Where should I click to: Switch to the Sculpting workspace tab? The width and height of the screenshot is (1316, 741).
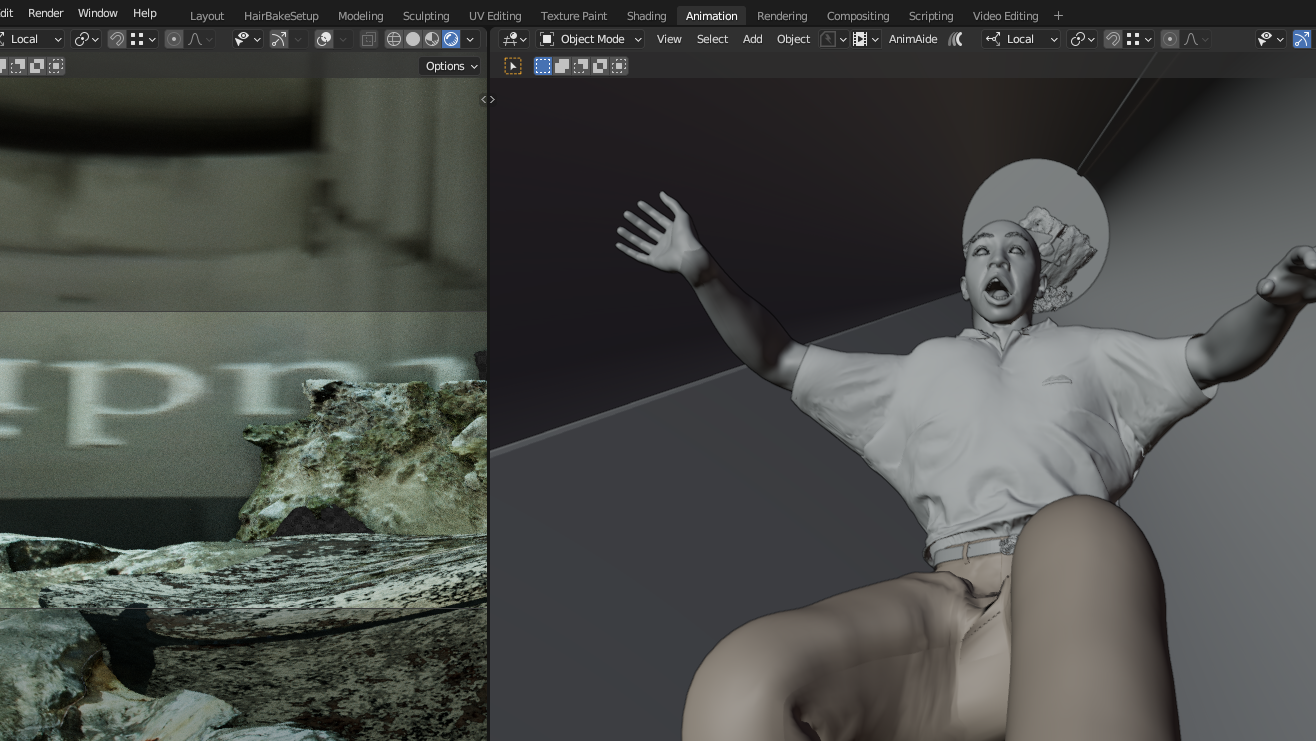click(x=426, y=16)
